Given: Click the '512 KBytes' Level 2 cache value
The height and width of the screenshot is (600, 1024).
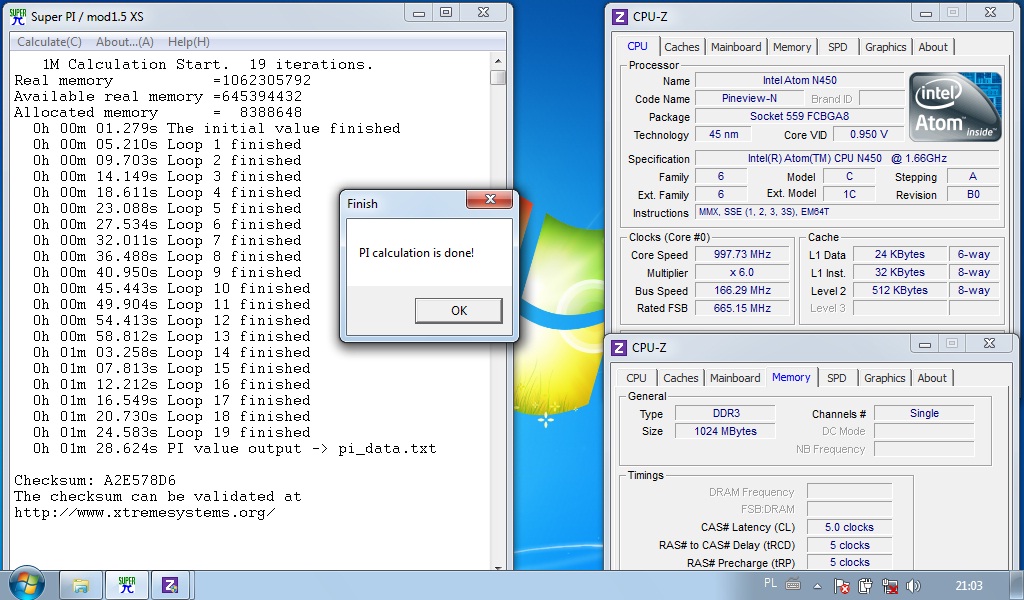Looking at the screenshot, I should coord(900,290).
